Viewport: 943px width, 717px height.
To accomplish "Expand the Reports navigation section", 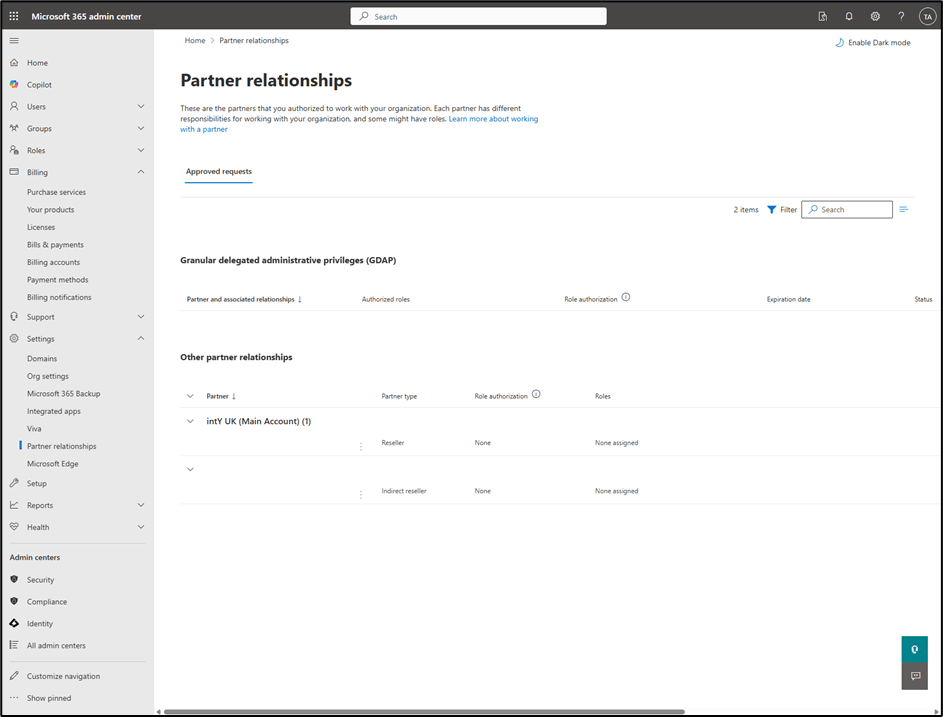I will click(141, 505).
